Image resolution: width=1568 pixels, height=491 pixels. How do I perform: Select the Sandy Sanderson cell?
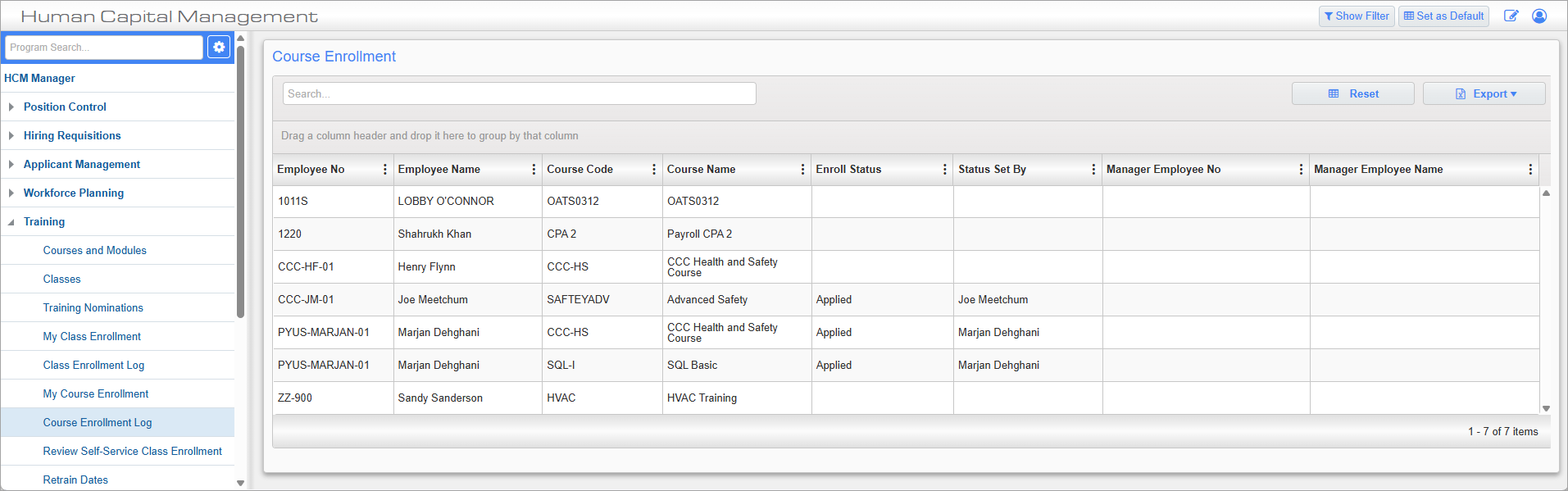click(467, 398)
